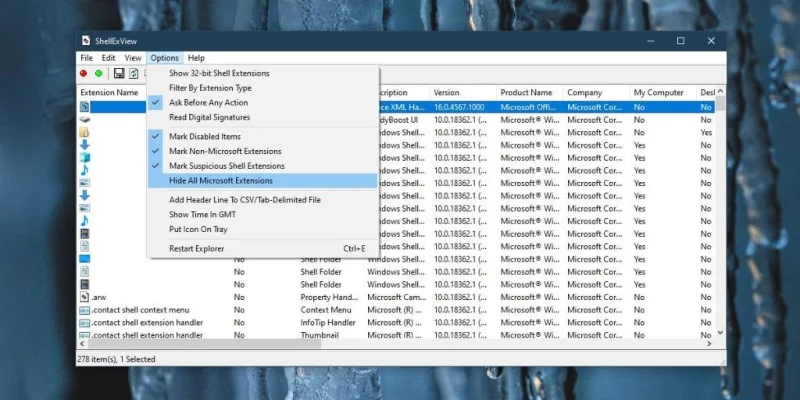This screenshot has width=800, height=400.
Task: Click the horizontal scrollbar right arrow
Action: 709,344
